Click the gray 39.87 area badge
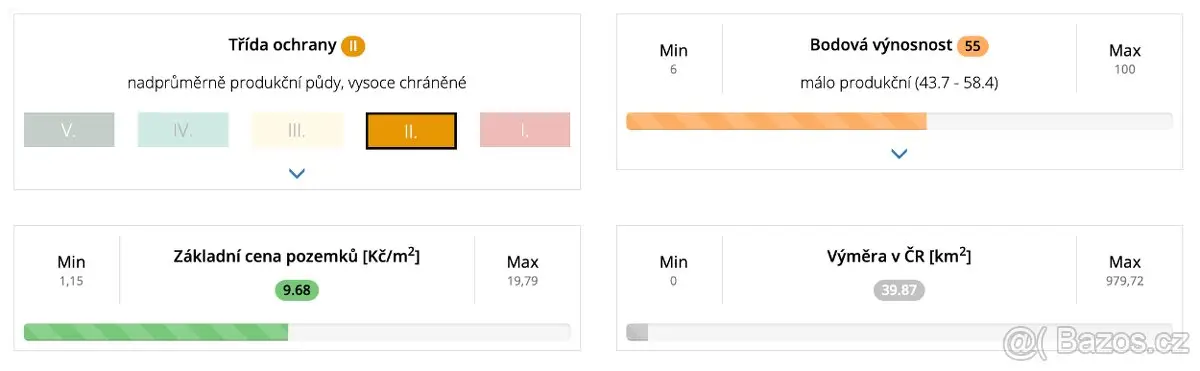Viewport: 1200px width, 371px height. click(899, 290)
